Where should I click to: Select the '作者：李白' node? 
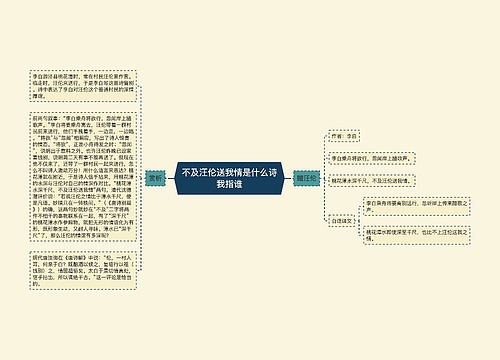point(344,136)
